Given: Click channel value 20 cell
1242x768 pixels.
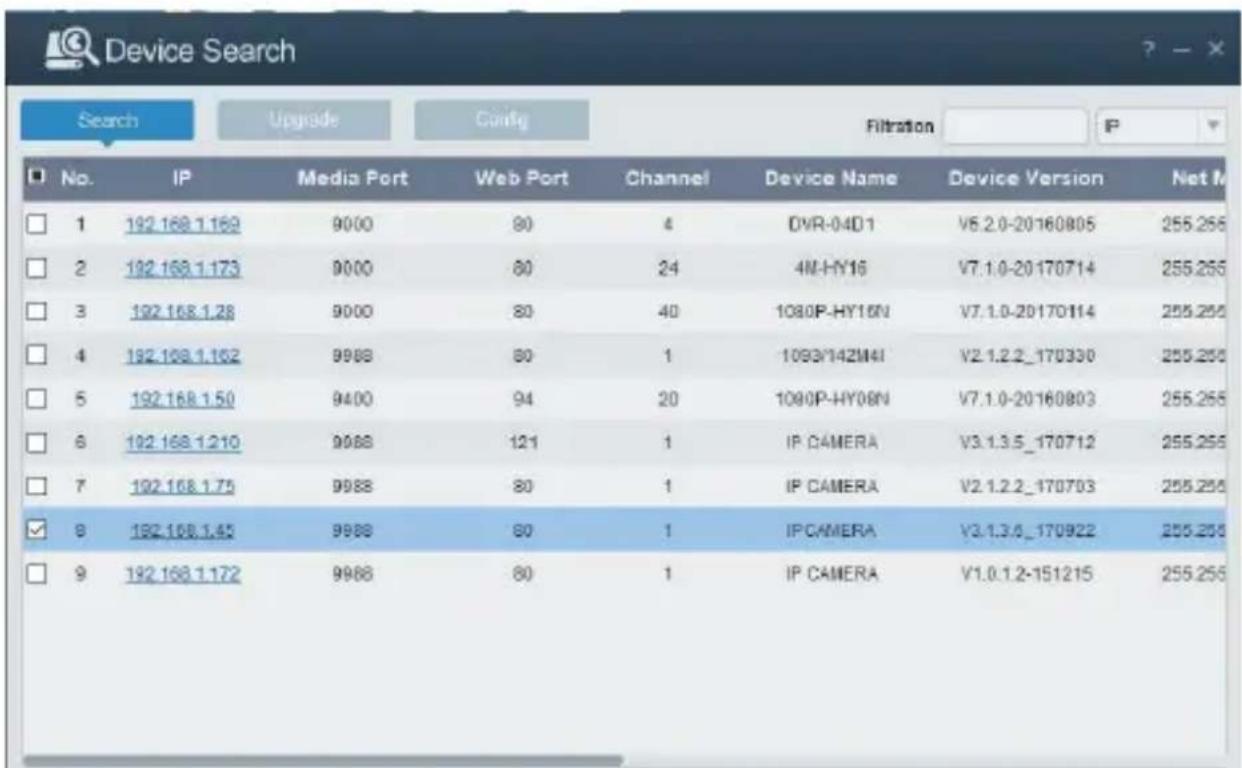Looking at the screenshot, I should click(669, 400).
